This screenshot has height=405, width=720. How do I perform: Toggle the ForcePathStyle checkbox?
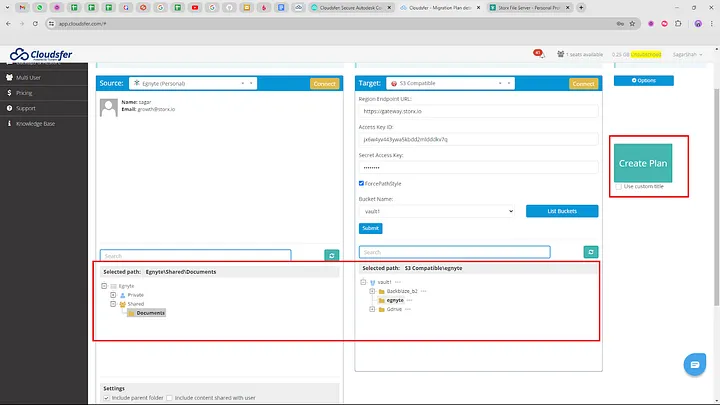361,183
